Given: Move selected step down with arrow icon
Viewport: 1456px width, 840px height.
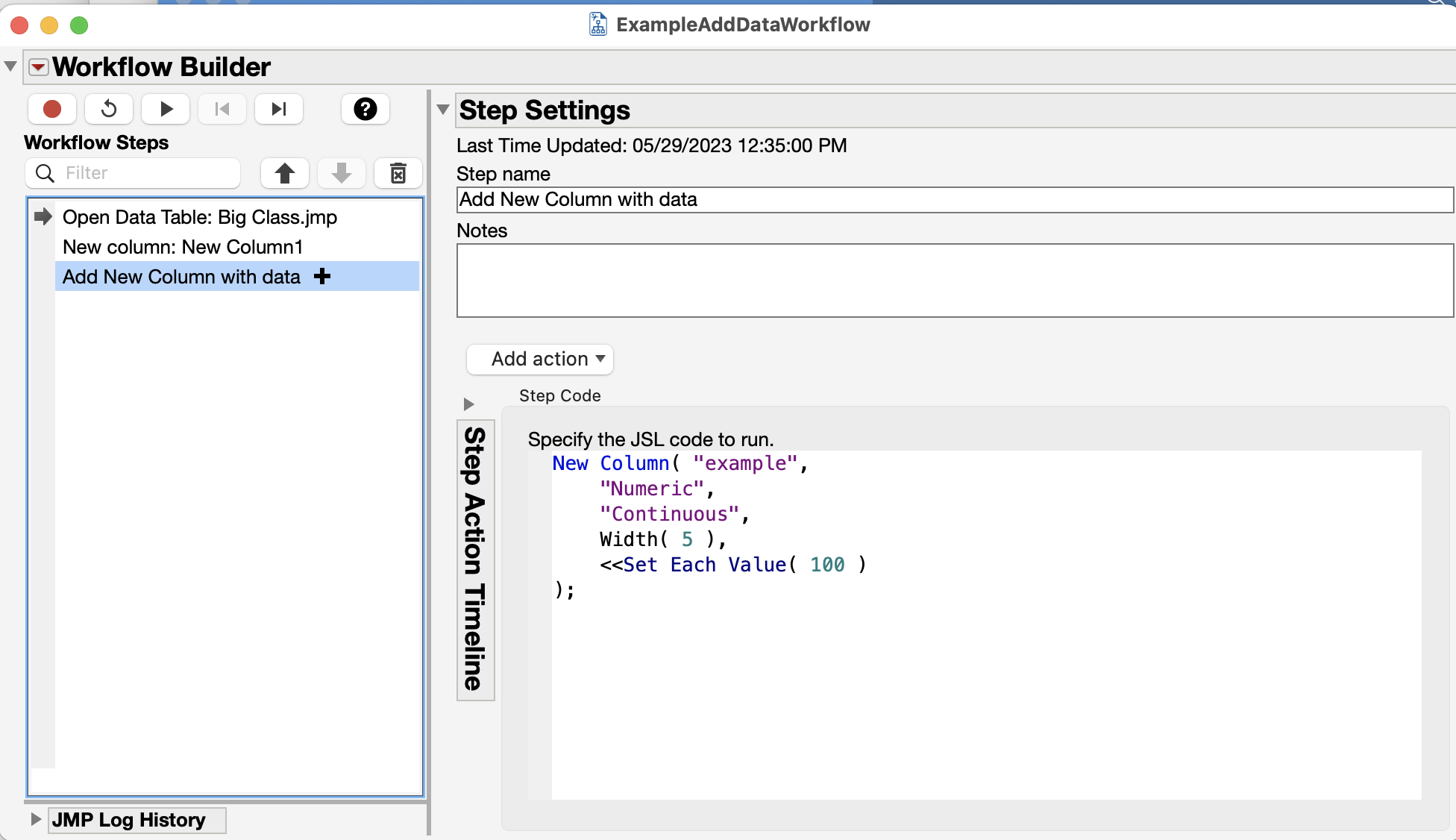Looking at the screenshot, I should coord(342,173).
